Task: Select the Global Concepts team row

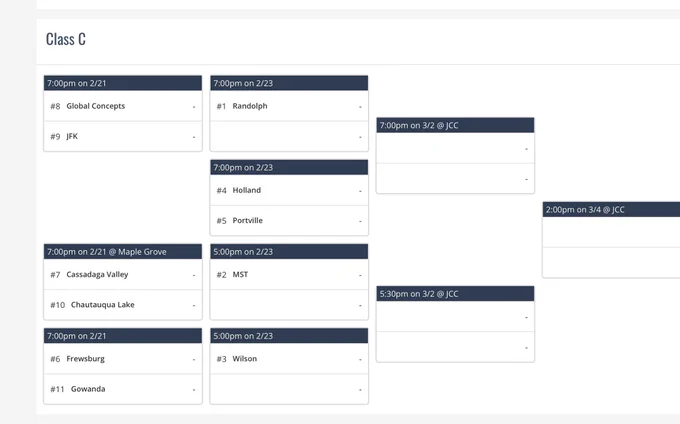Action: click(x=123, y=106)
